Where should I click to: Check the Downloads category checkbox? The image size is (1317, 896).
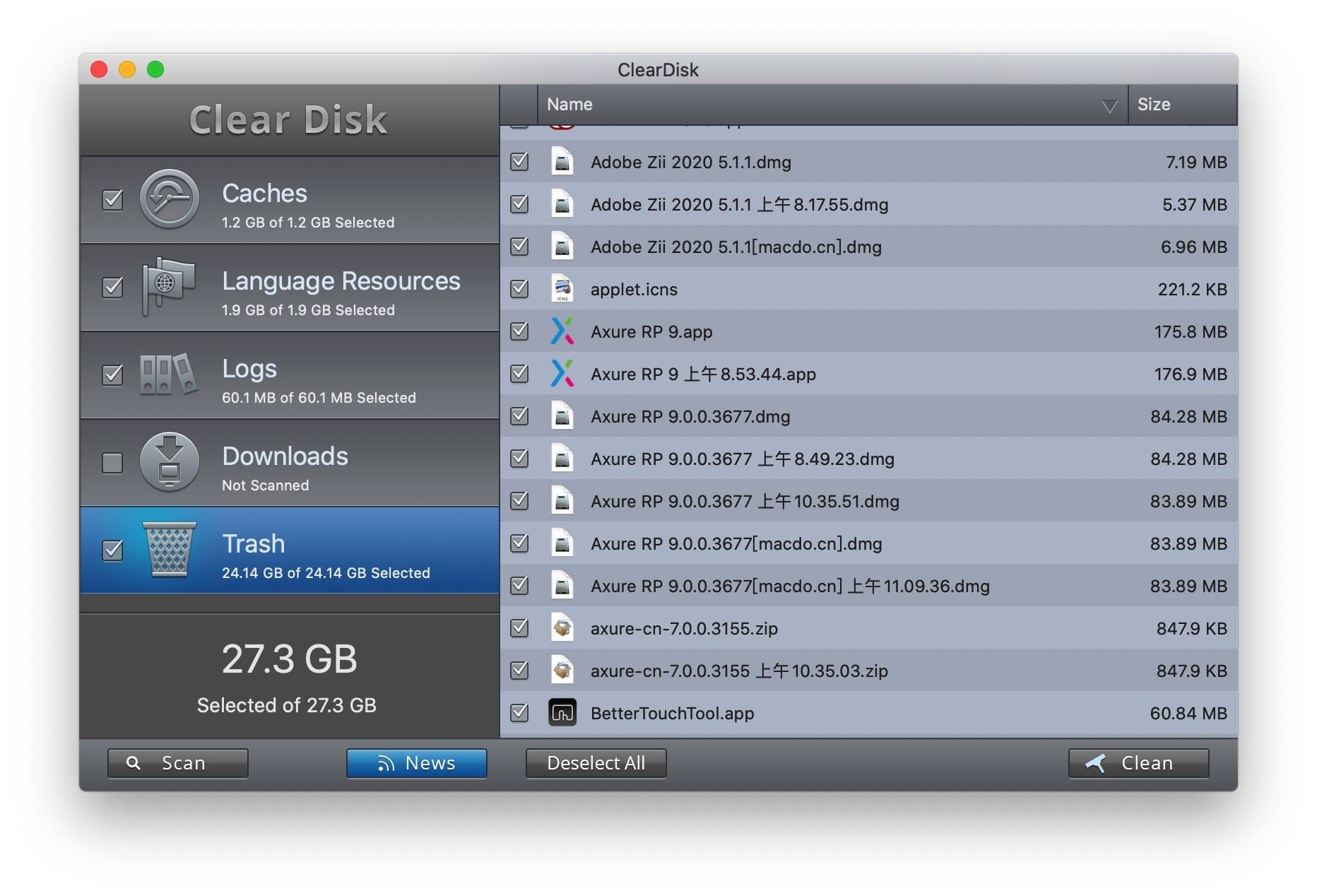(x=112, y=463)
